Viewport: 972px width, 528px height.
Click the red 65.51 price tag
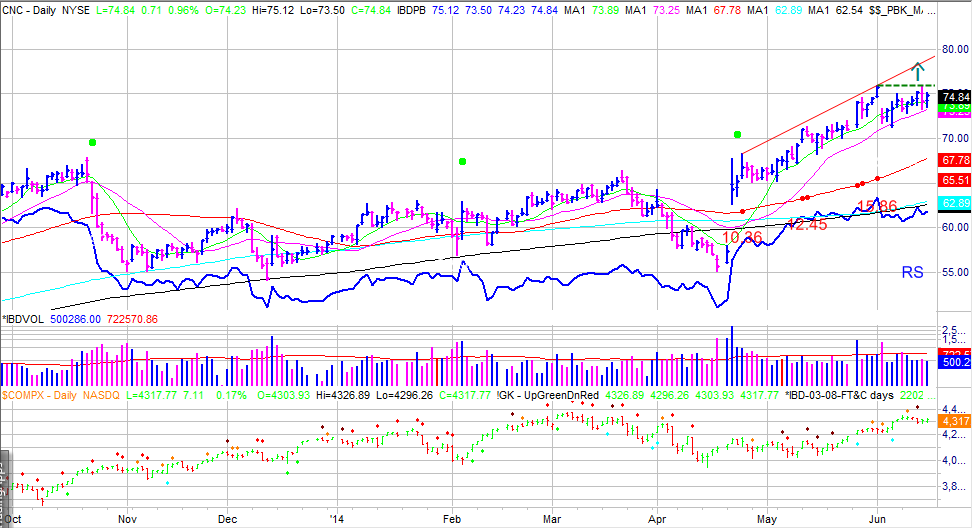[955, 180]
